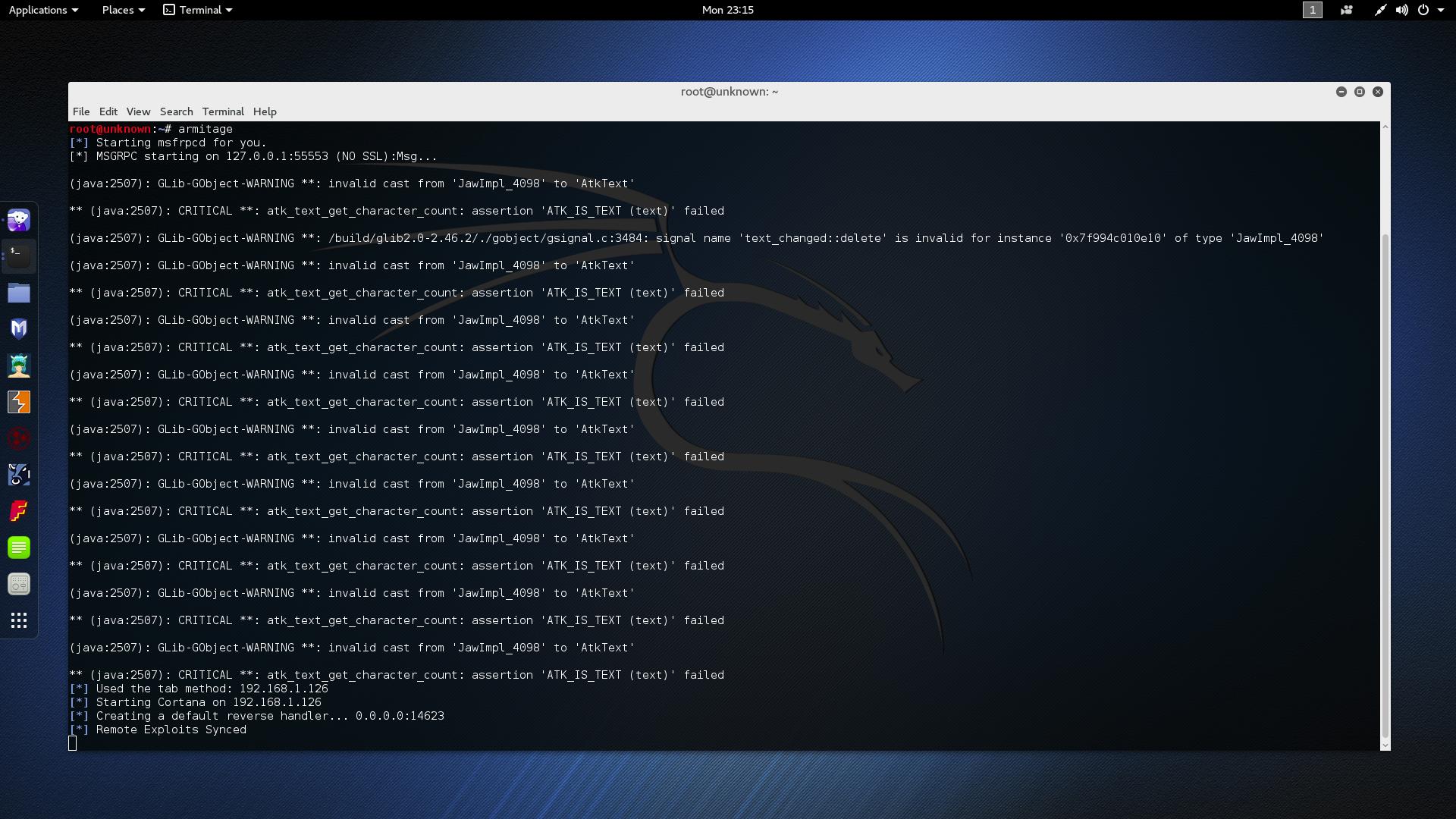The height and width of the screenshot is (819, 1456).
Task: Click workspace indicator 1
Action: (x=1312, y=10)
